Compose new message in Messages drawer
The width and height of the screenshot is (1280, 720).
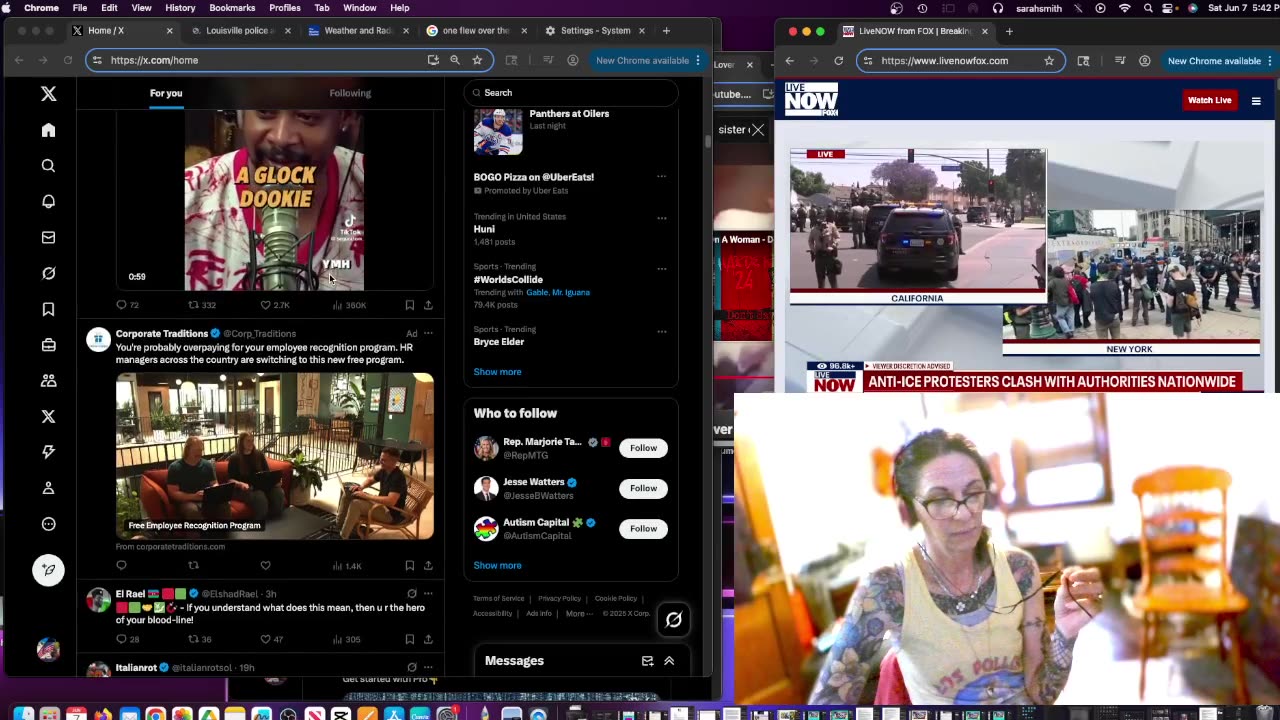coord(647,661)
